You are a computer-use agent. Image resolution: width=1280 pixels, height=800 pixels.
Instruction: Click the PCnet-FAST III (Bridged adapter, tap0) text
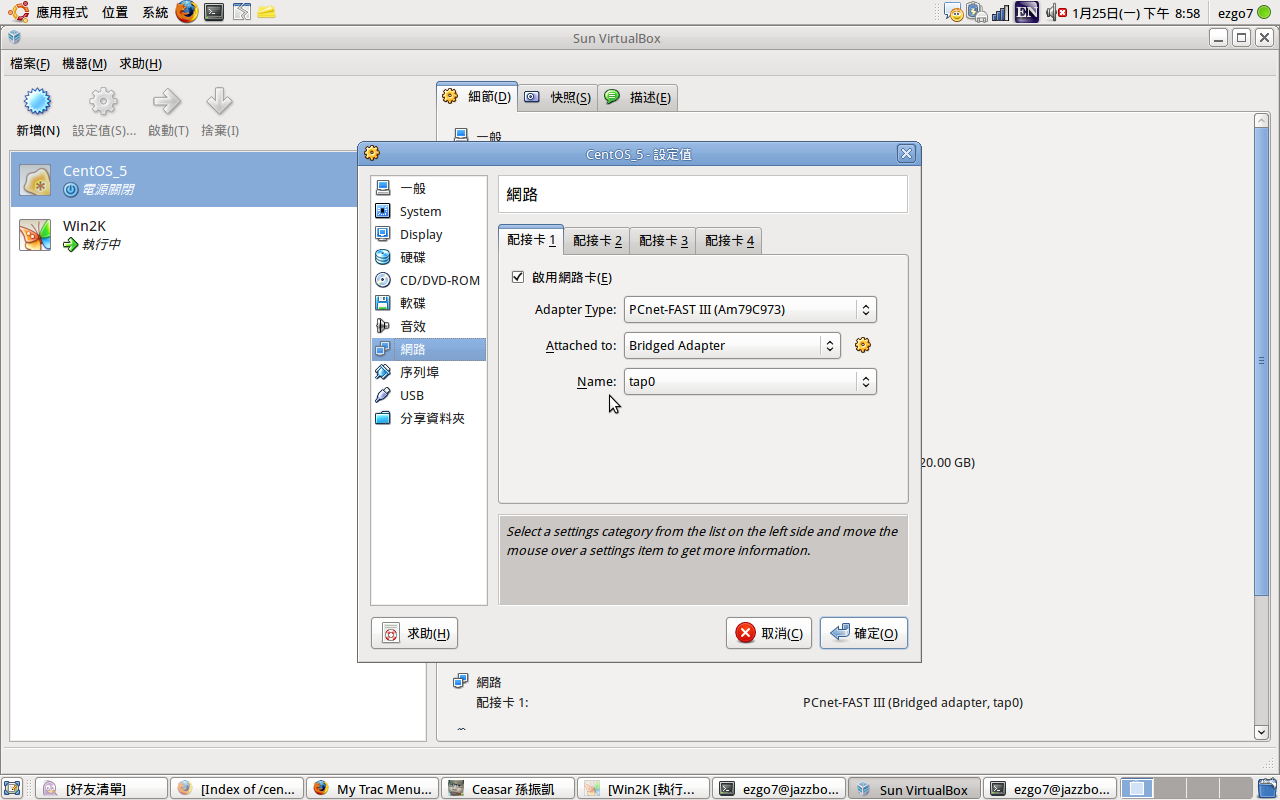tap(913, 703)
